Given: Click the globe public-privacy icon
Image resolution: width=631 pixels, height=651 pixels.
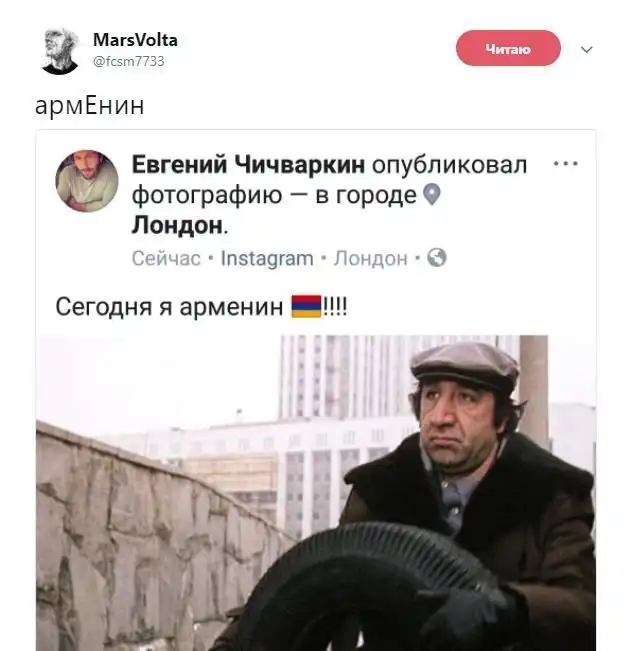Looking at the screenshot, I should [437, 257].
